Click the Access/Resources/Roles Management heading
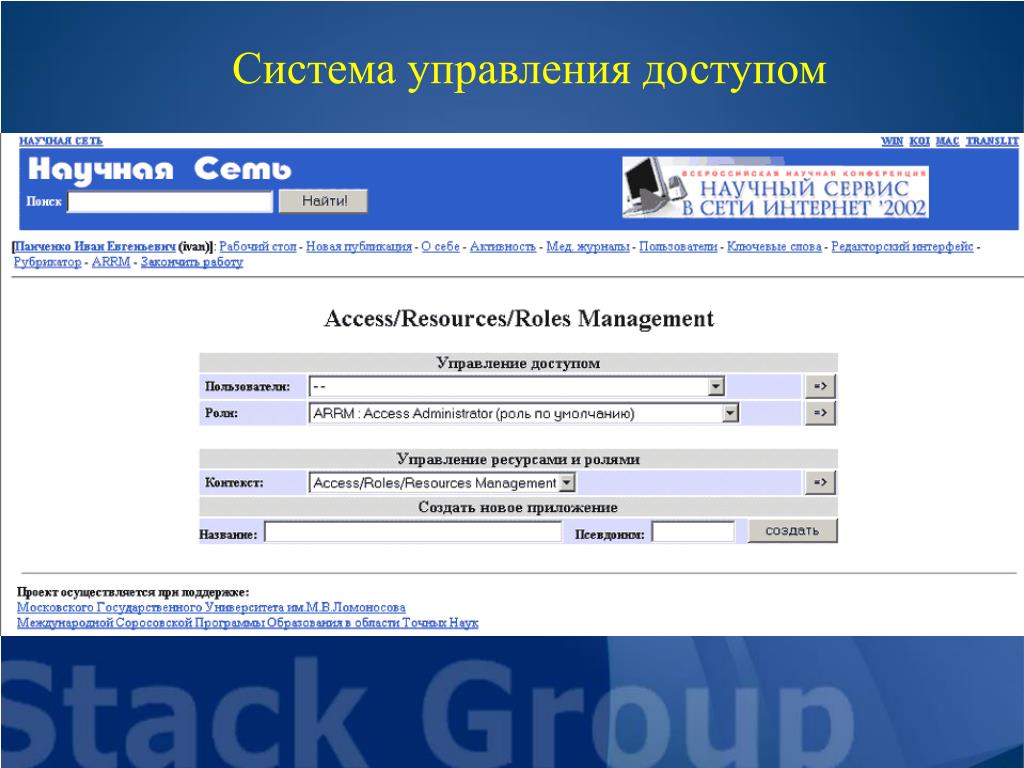1024x768 pixels. tap(519, 319)
